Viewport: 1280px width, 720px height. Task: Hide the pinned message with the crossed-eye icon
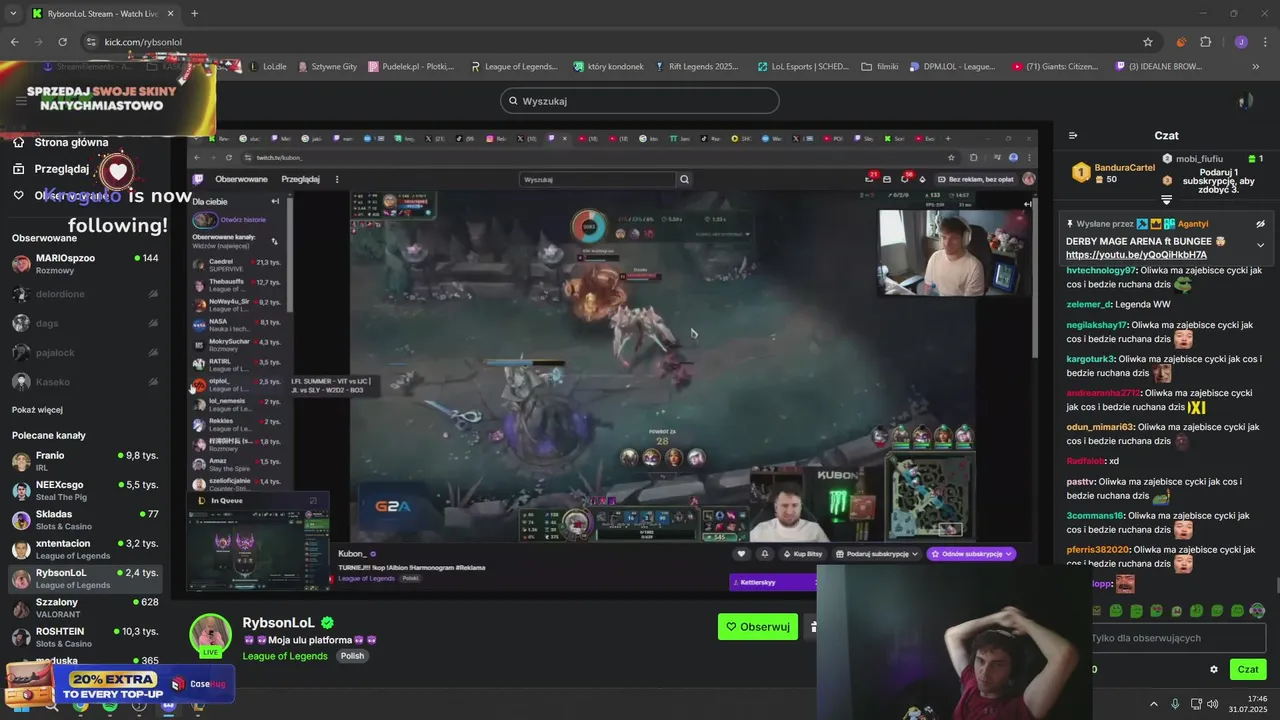tap(1260, 224)
